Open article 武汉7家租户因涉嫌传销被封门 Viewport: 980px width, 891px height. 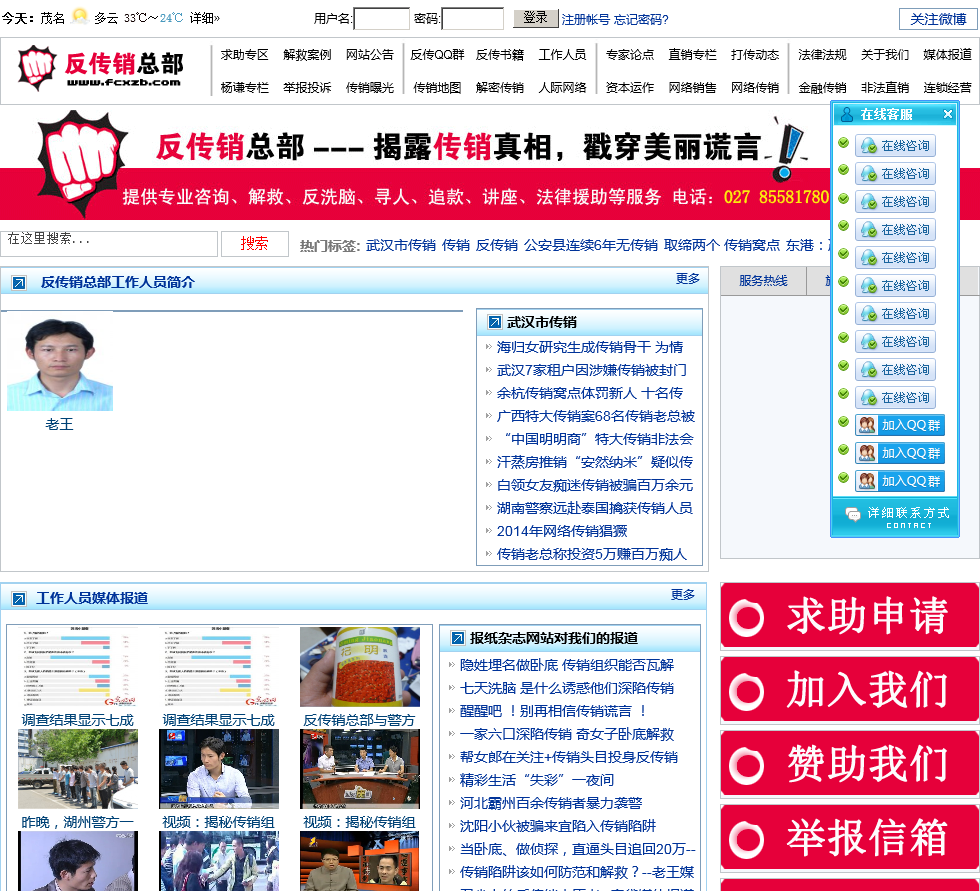coord(591,371)
